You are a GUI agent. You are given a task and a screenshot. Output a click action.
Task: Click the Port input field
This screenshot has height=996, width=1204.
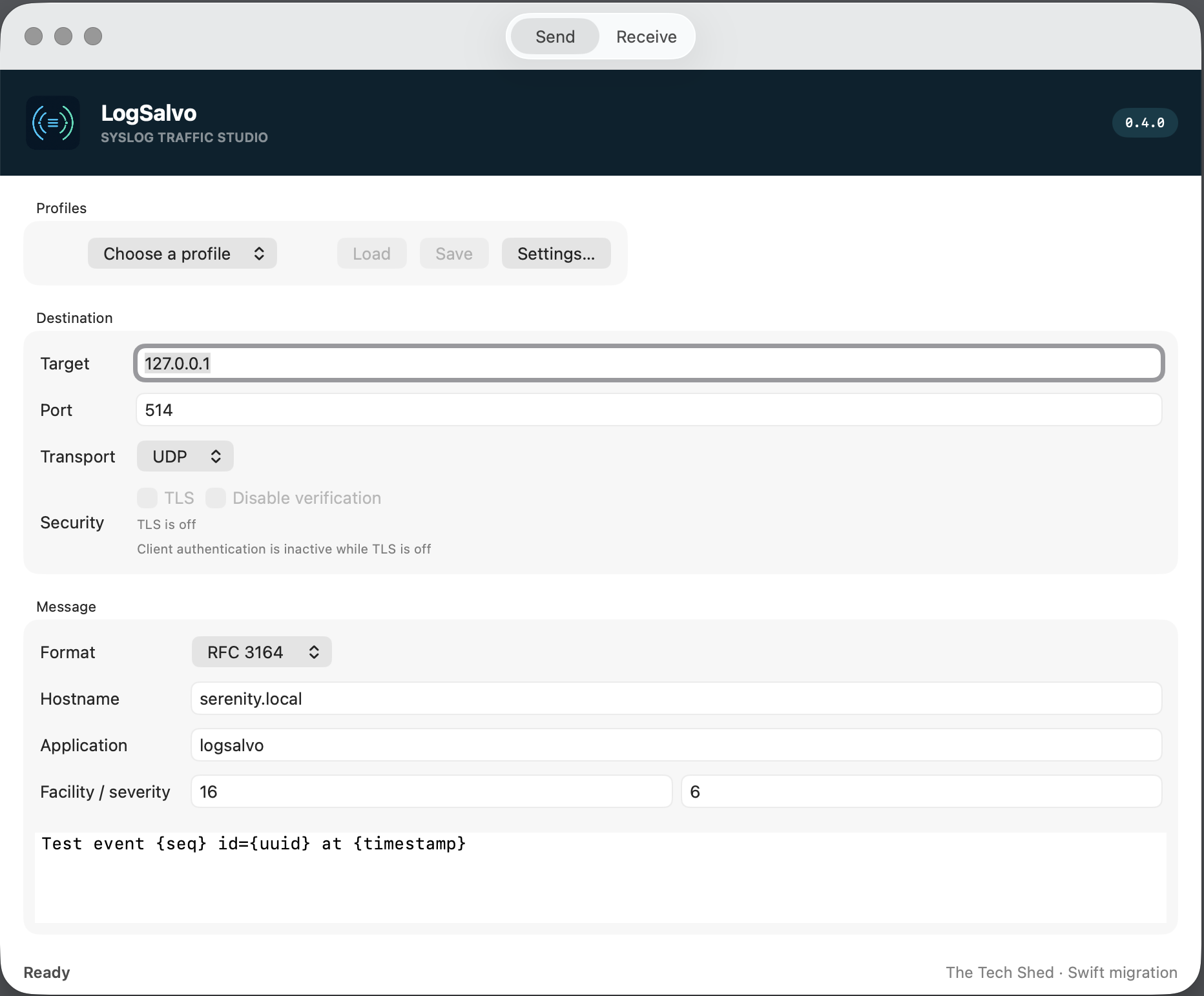click(x=649, y=410)
